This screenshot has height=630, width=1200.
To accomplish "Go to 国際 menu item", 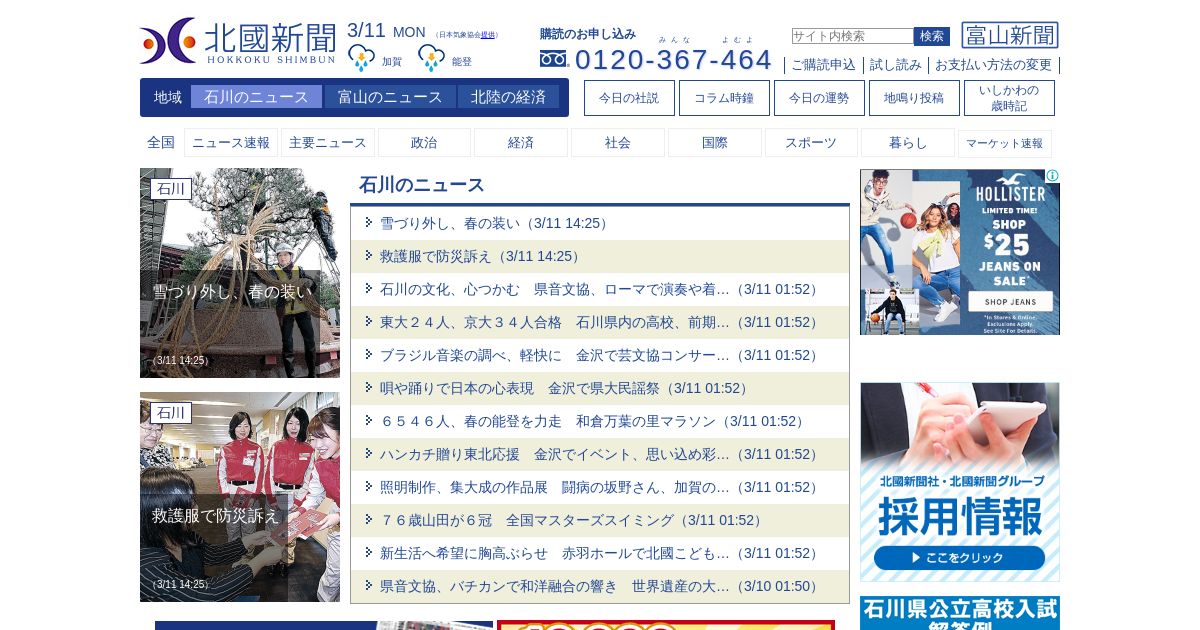I will (715, 143).
